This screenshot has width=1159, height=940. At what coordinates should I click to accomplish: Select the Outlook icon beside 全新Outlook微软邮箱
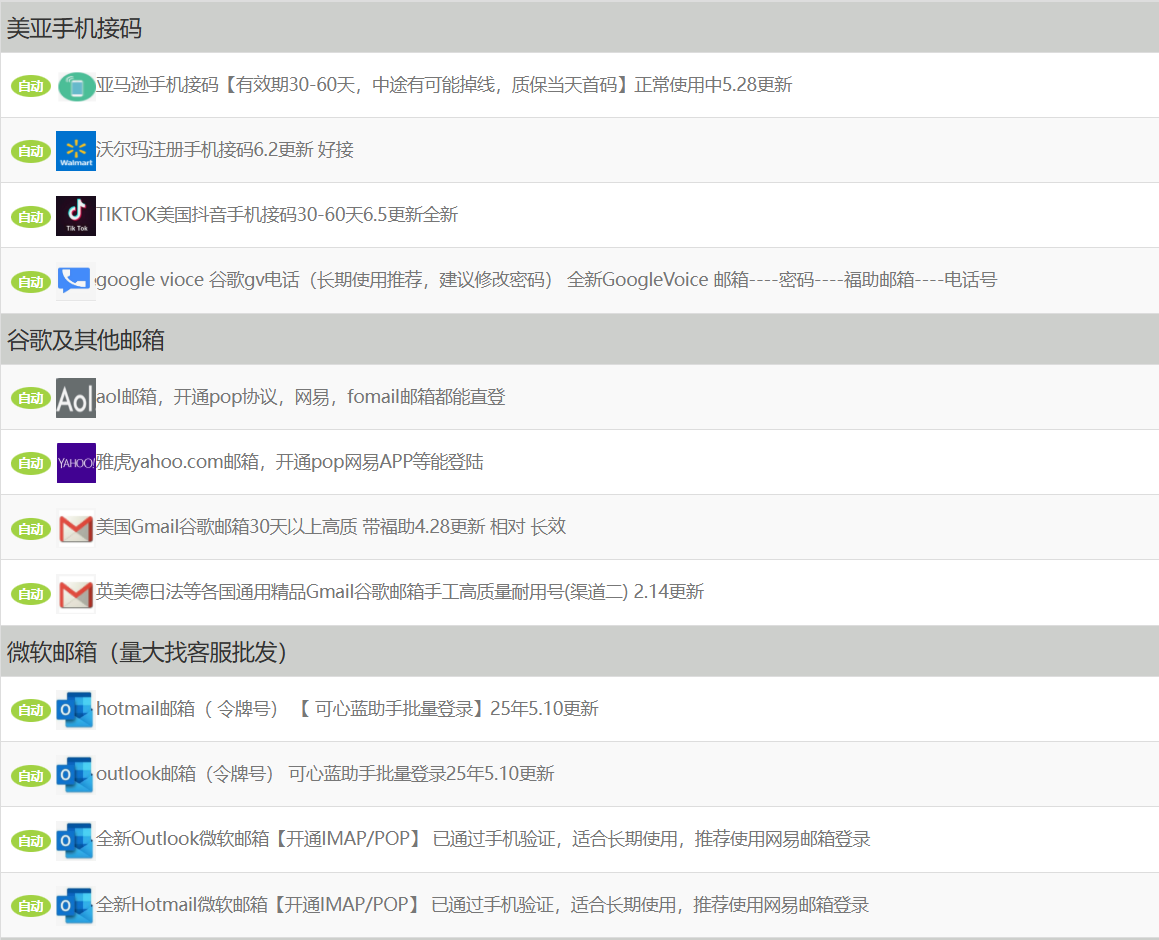click(x=77, y=840)
